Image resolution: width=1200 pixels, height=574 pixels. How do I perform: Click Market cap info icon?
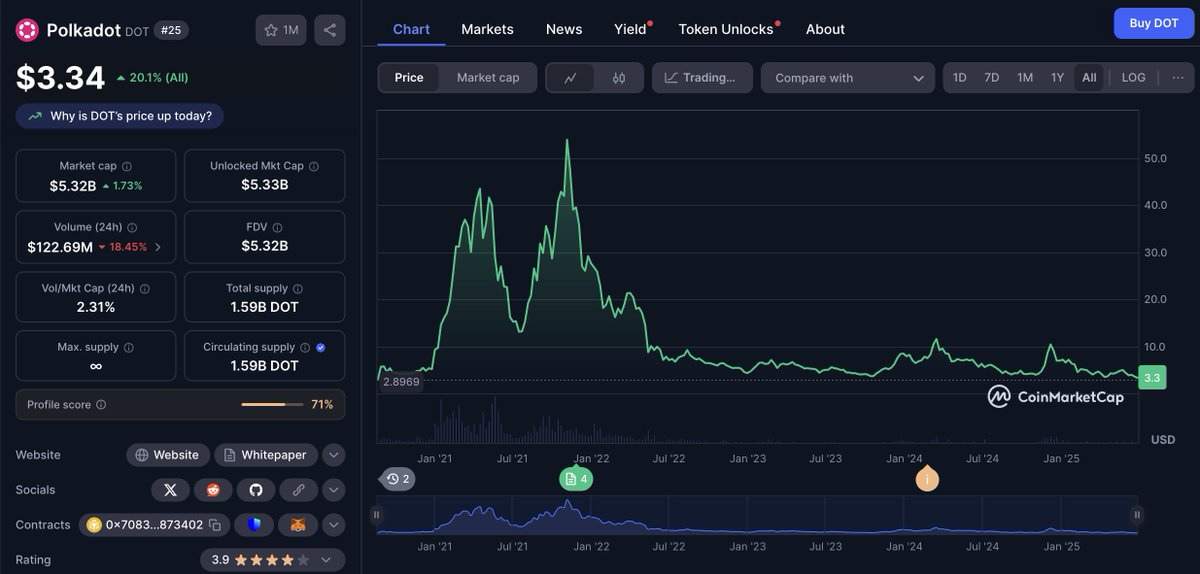click(x=127, y=167)
